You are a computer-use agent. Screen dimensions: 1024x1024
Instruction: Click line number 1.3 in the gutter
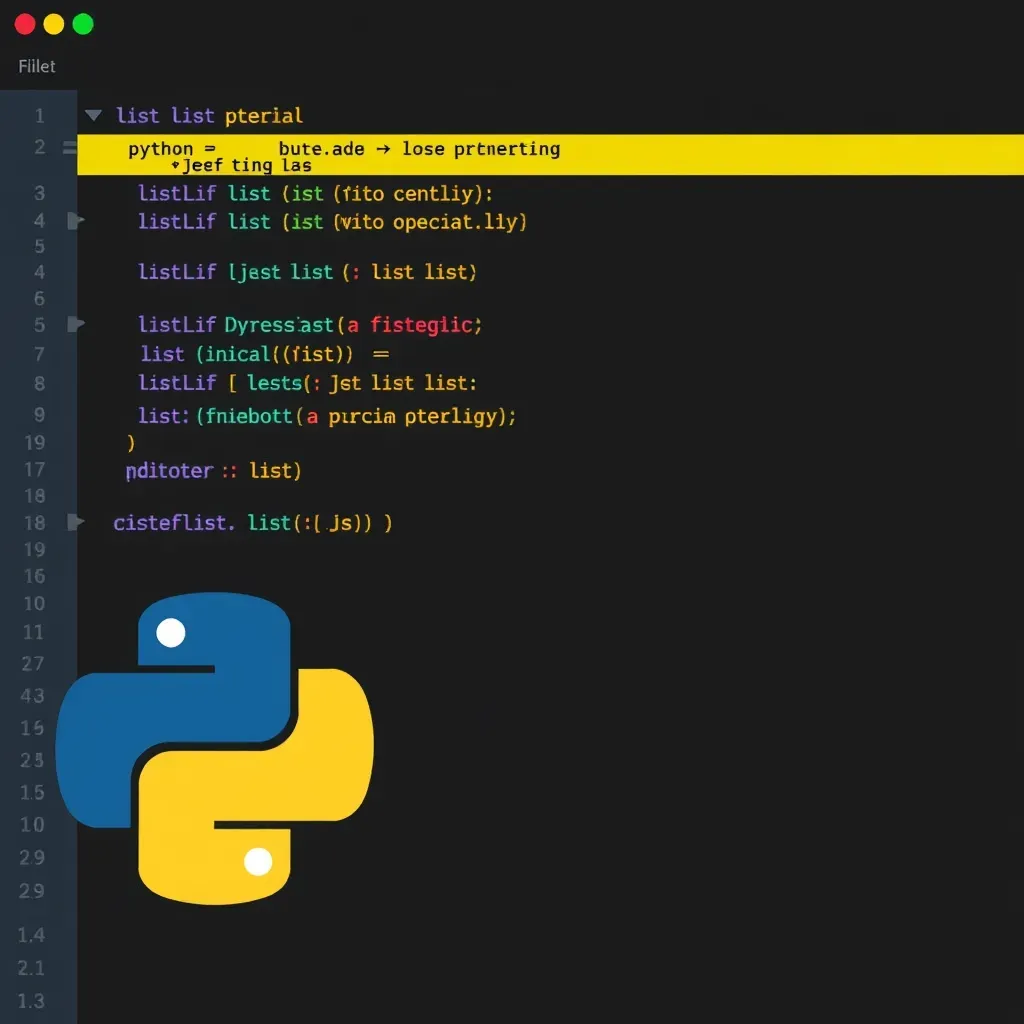click(x=31, y=1001)
